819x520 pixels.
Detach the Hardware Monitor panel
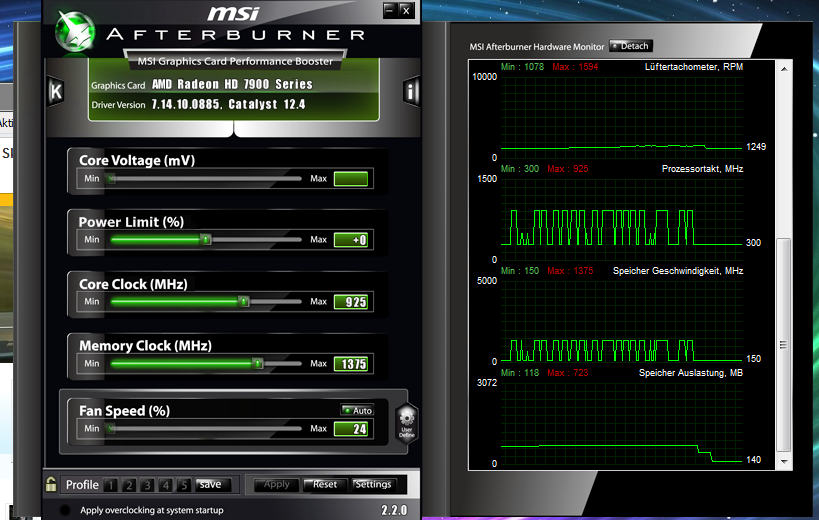click(x=630, y=46)
